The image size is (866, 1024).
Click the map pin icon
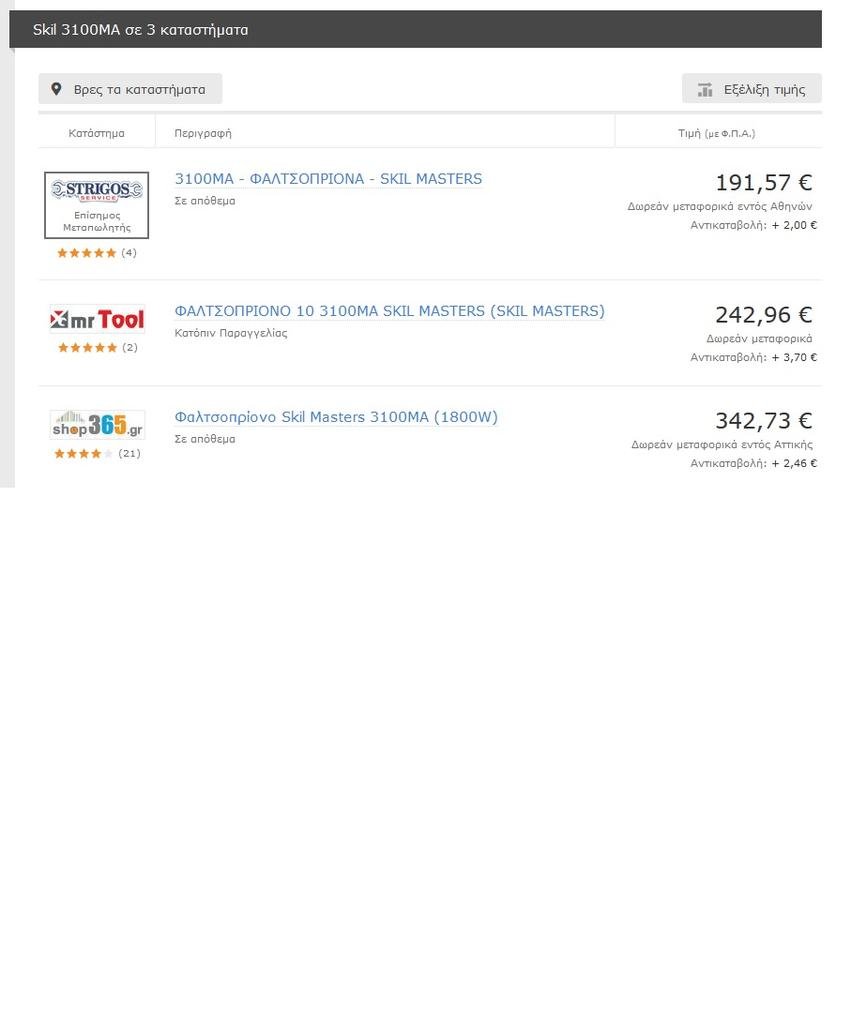56,89
